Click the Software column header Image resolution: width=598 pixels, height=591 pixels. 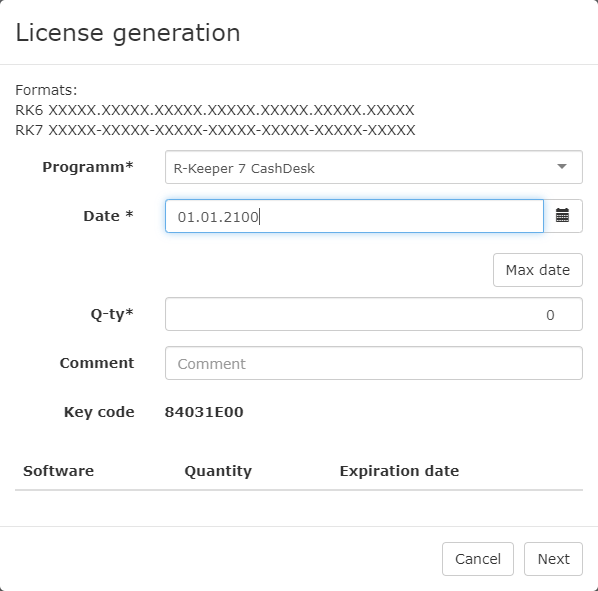point(58,471)
